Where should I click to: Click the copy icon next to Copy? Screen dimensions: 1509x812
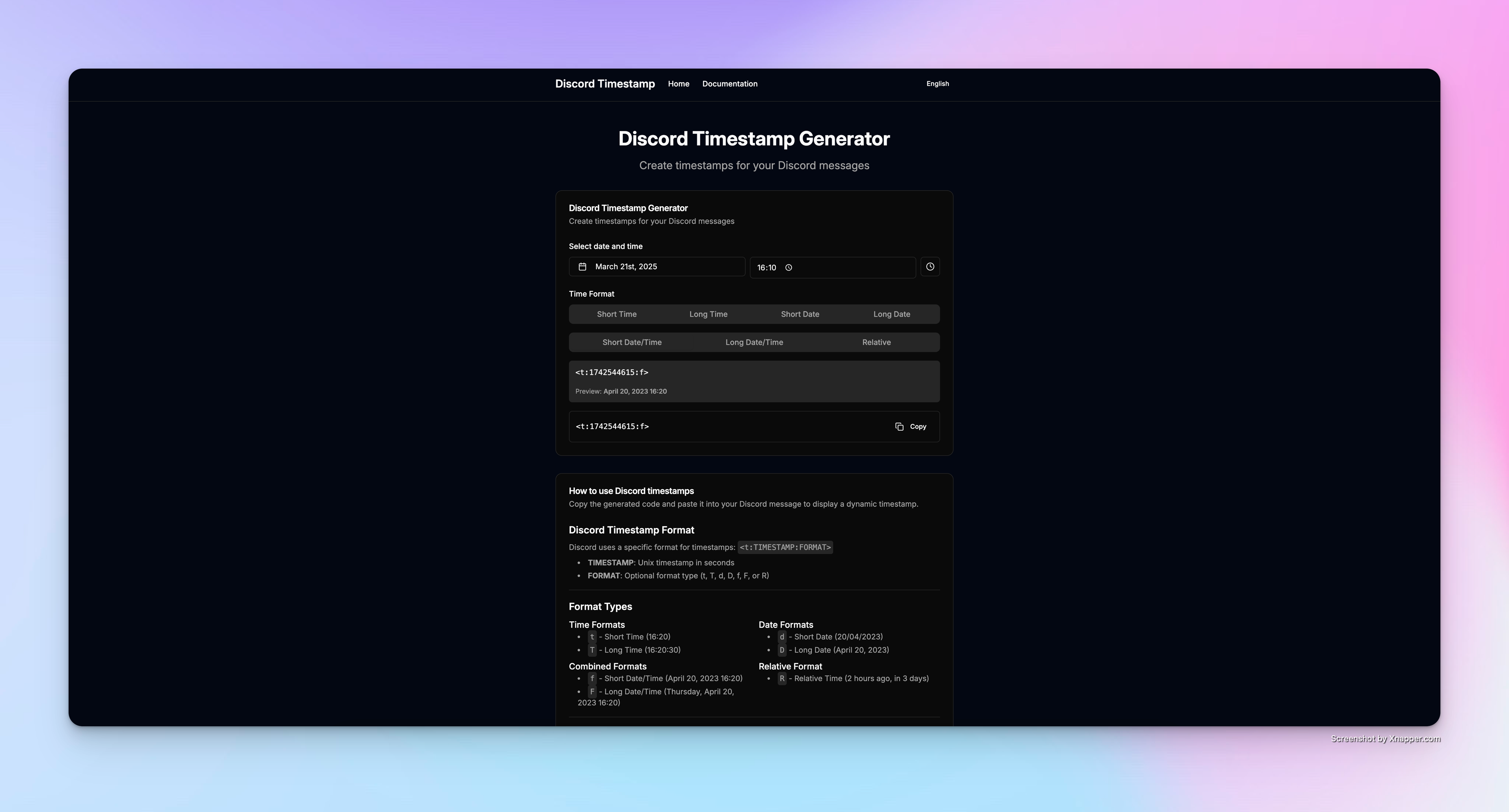click(x=899, y=427)
